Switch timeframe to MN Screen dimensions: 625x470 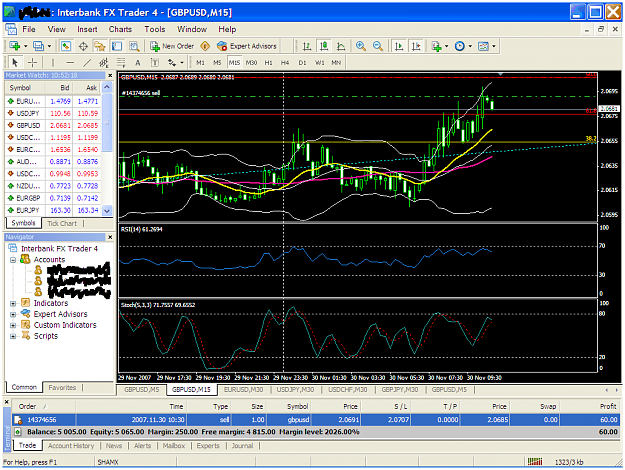tap(336, 63)
